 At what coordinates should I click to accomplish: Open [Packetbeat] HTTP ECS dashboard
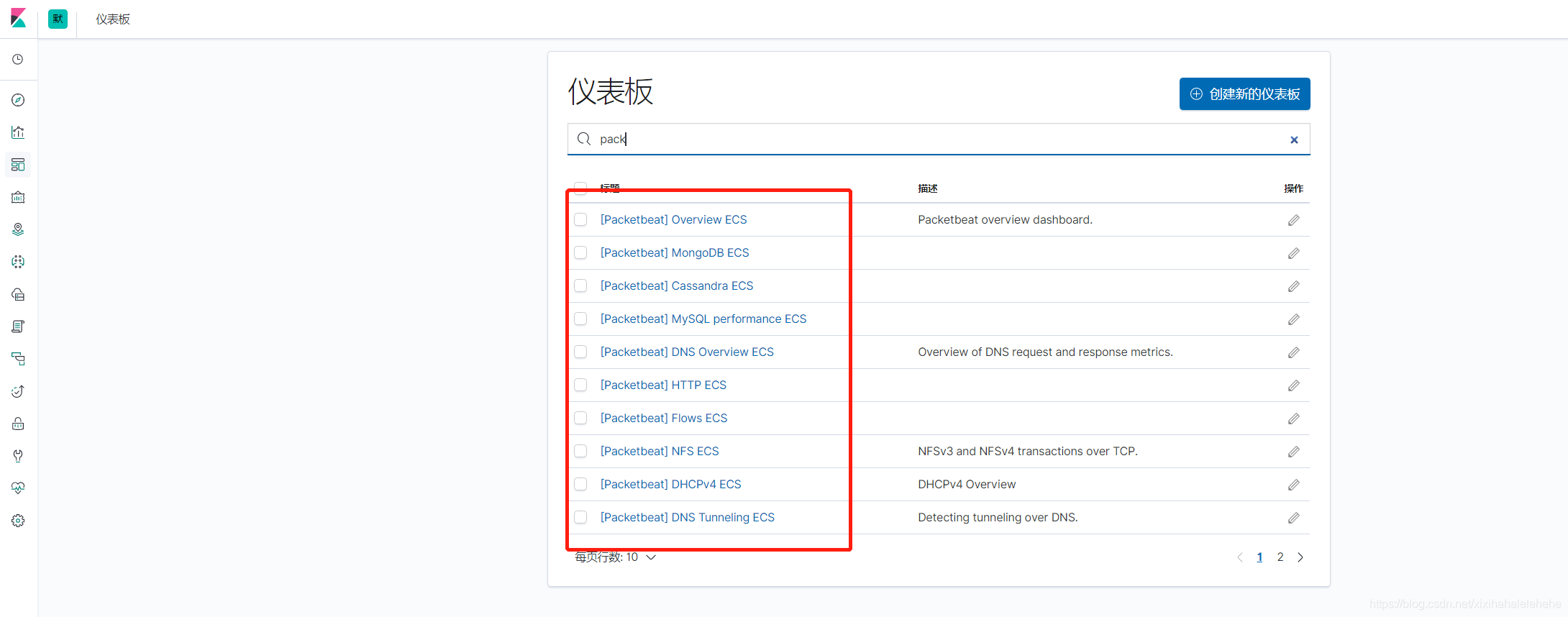coord(663,385)
